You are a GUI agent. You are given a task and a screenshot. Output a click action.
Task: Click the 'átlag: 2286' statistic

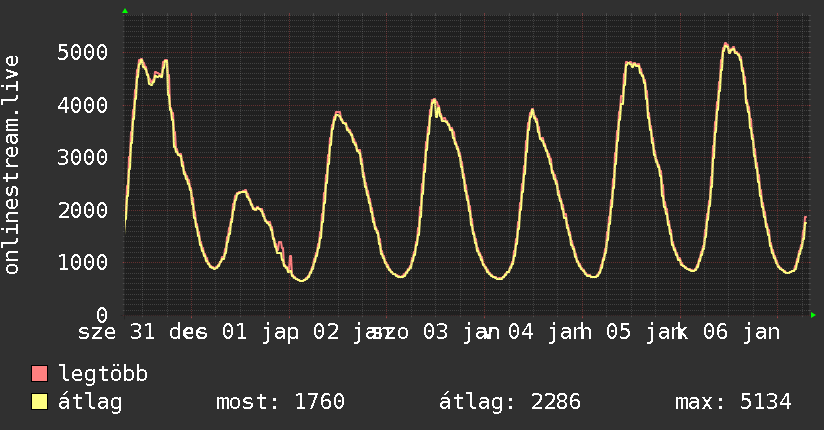[x=510, y=402]
